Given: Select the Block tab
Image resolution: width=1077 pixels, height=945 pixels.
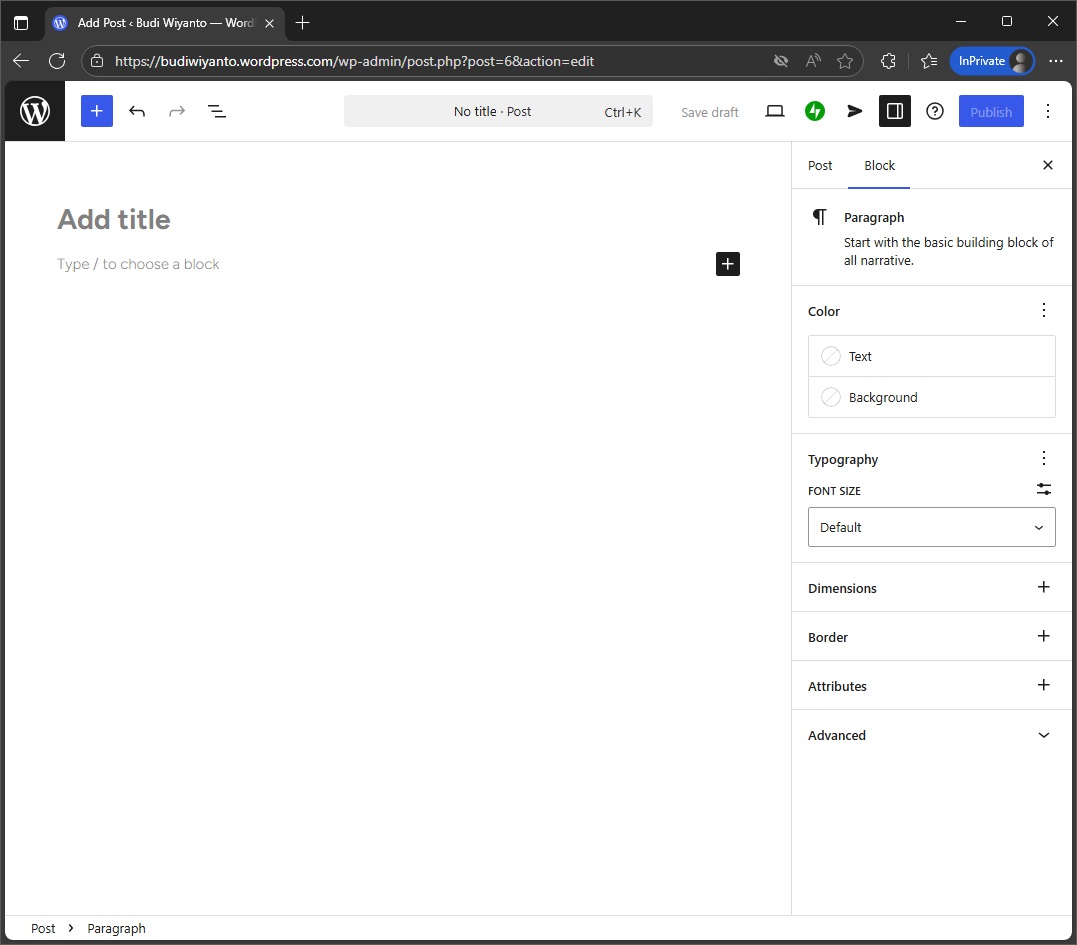Looking at the screenshot, I should [879, 166].
